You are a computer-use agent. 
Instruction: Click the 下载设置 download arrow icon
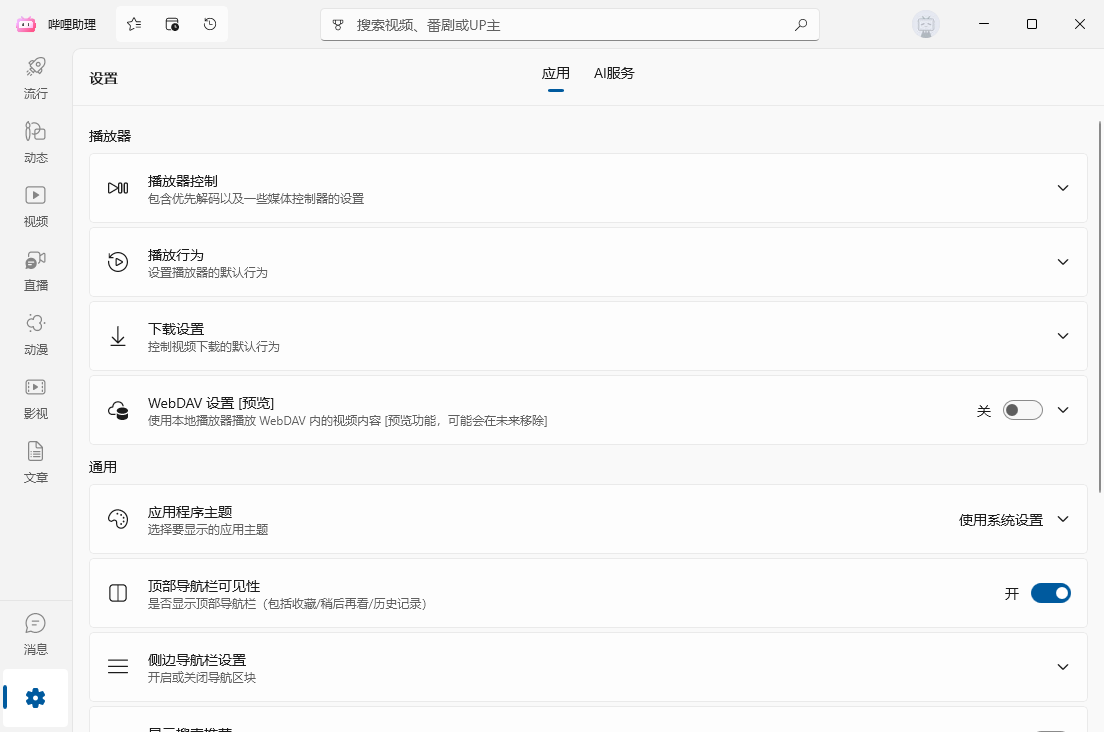118,336
